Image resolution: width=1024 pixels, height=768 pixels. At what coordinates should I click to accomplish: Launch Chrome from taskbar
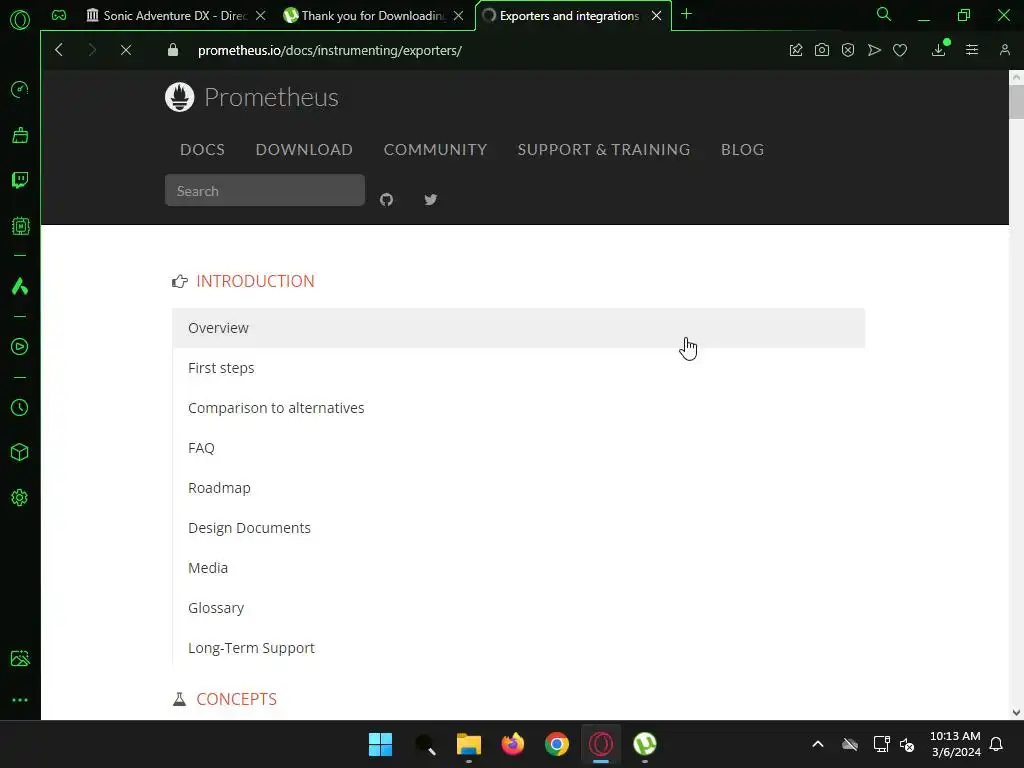pos(556,744)
